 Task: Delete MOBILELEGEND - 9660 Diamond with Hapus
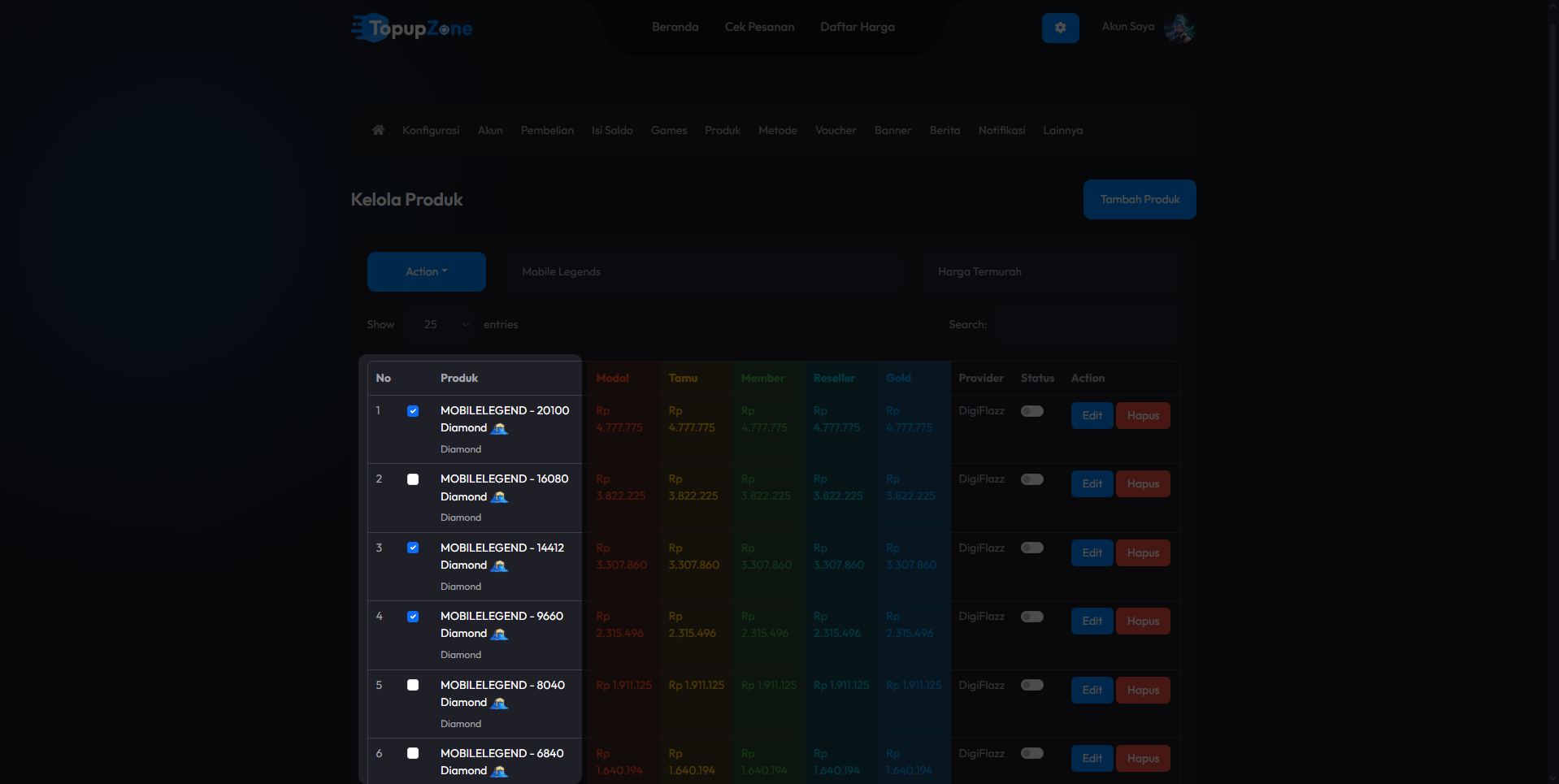1143,621
